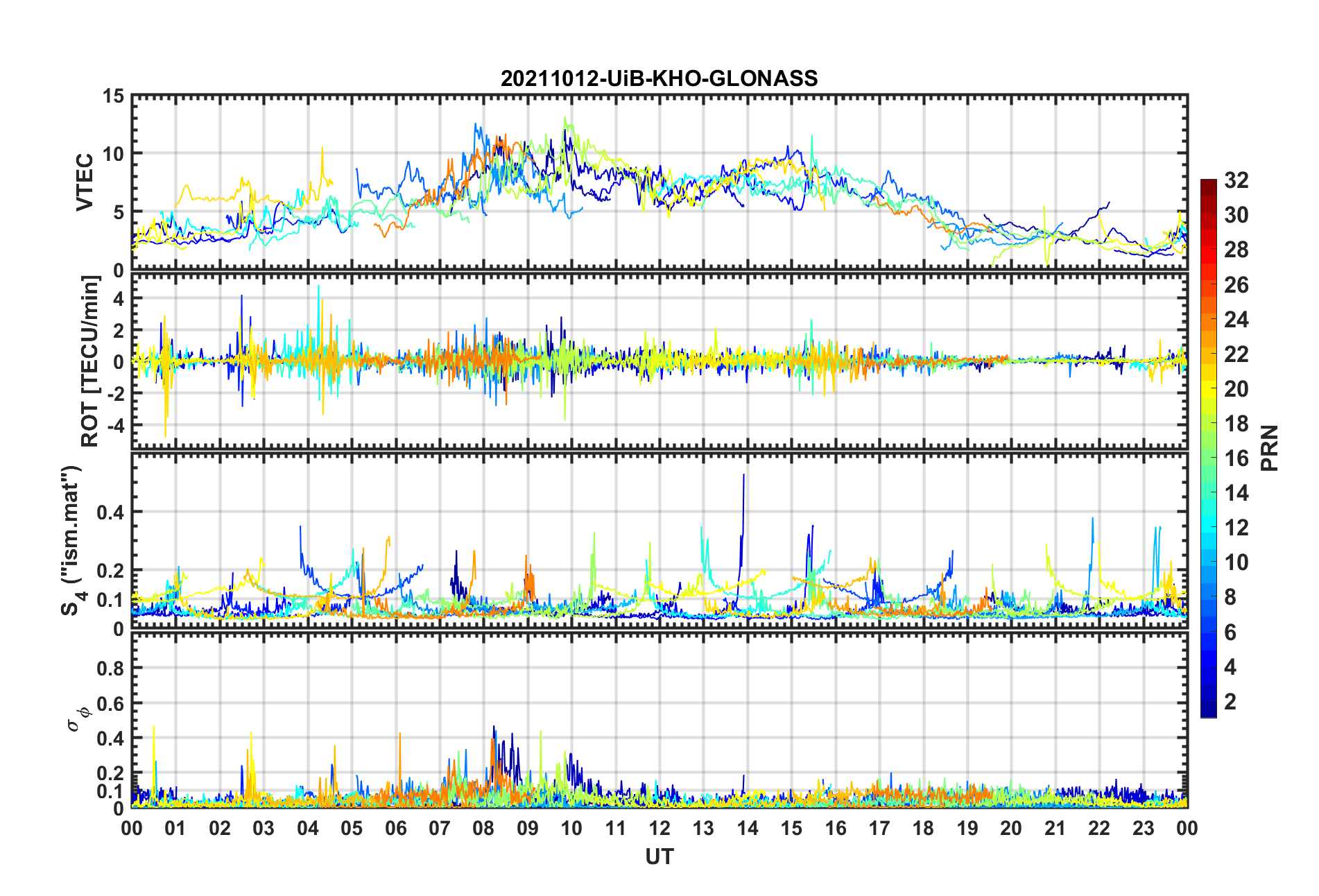Click x-axis tick label 12

tap(659, 828)
